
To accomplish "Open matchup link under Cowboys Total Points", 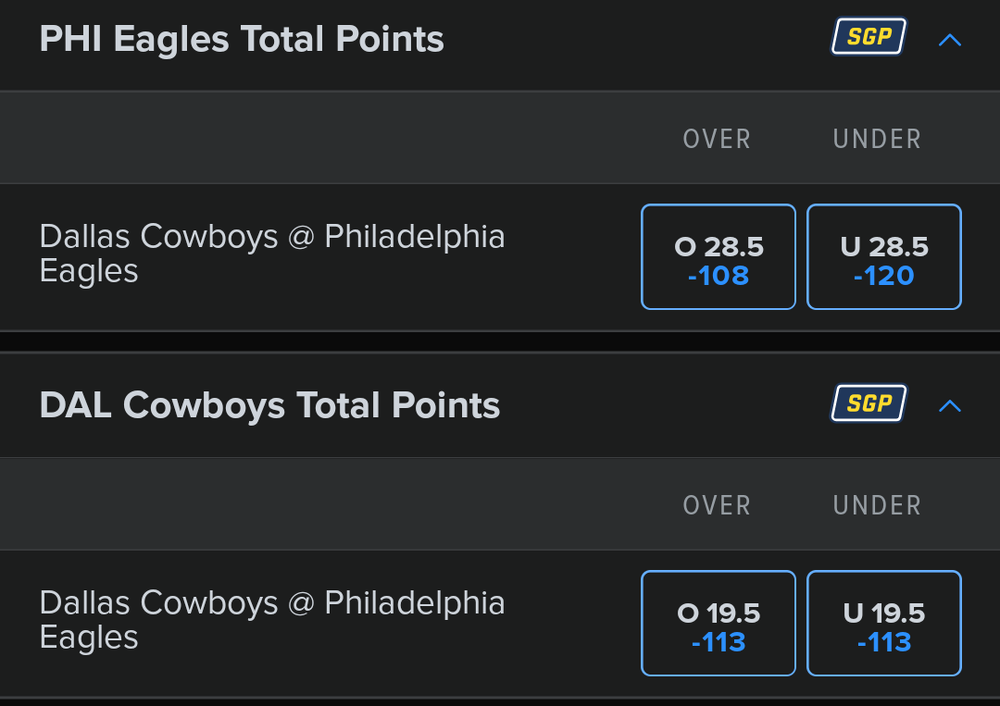I will pos(271,620).
